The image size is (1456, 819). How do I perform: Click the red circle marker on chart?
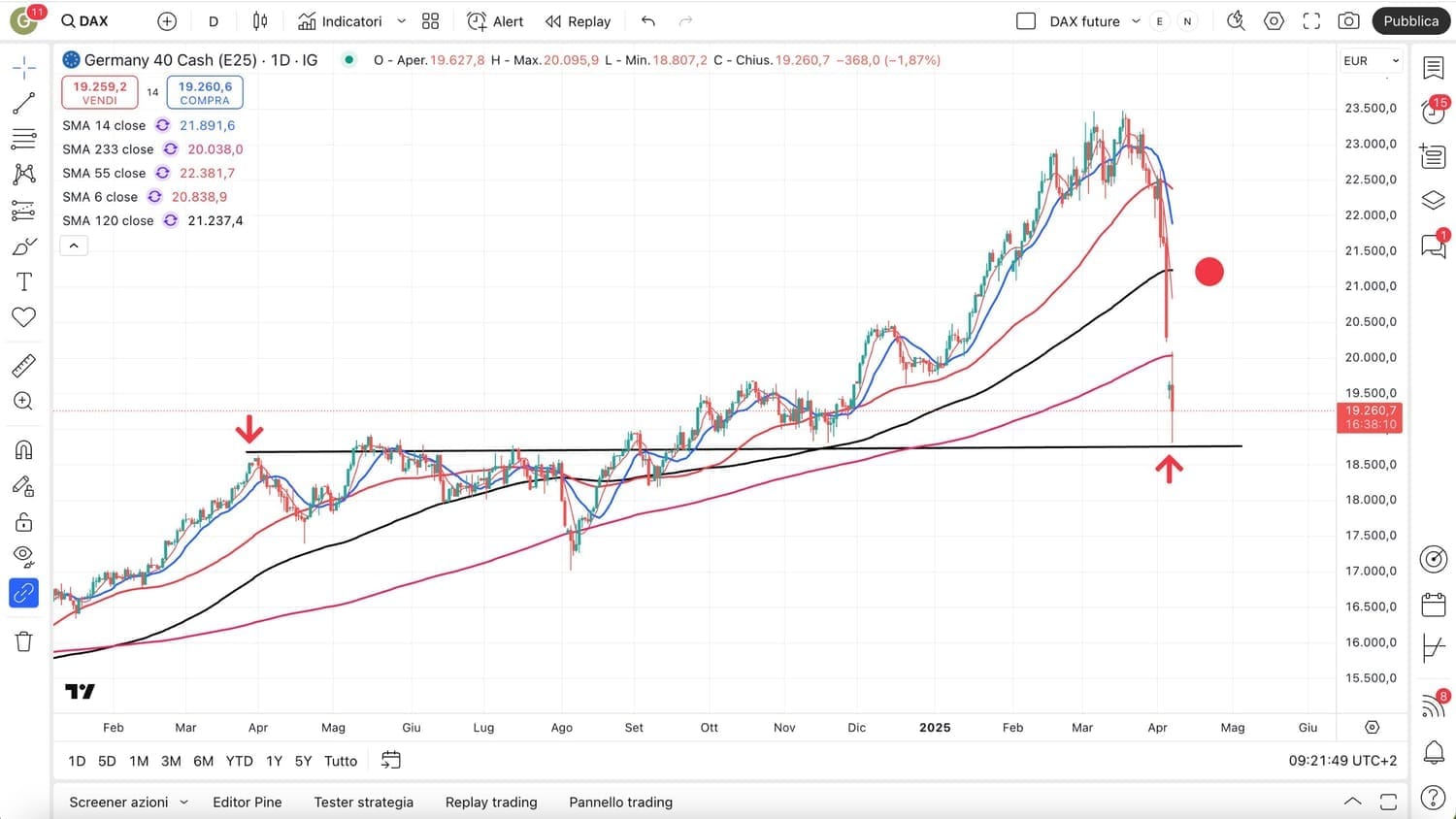click(1209, 272)
